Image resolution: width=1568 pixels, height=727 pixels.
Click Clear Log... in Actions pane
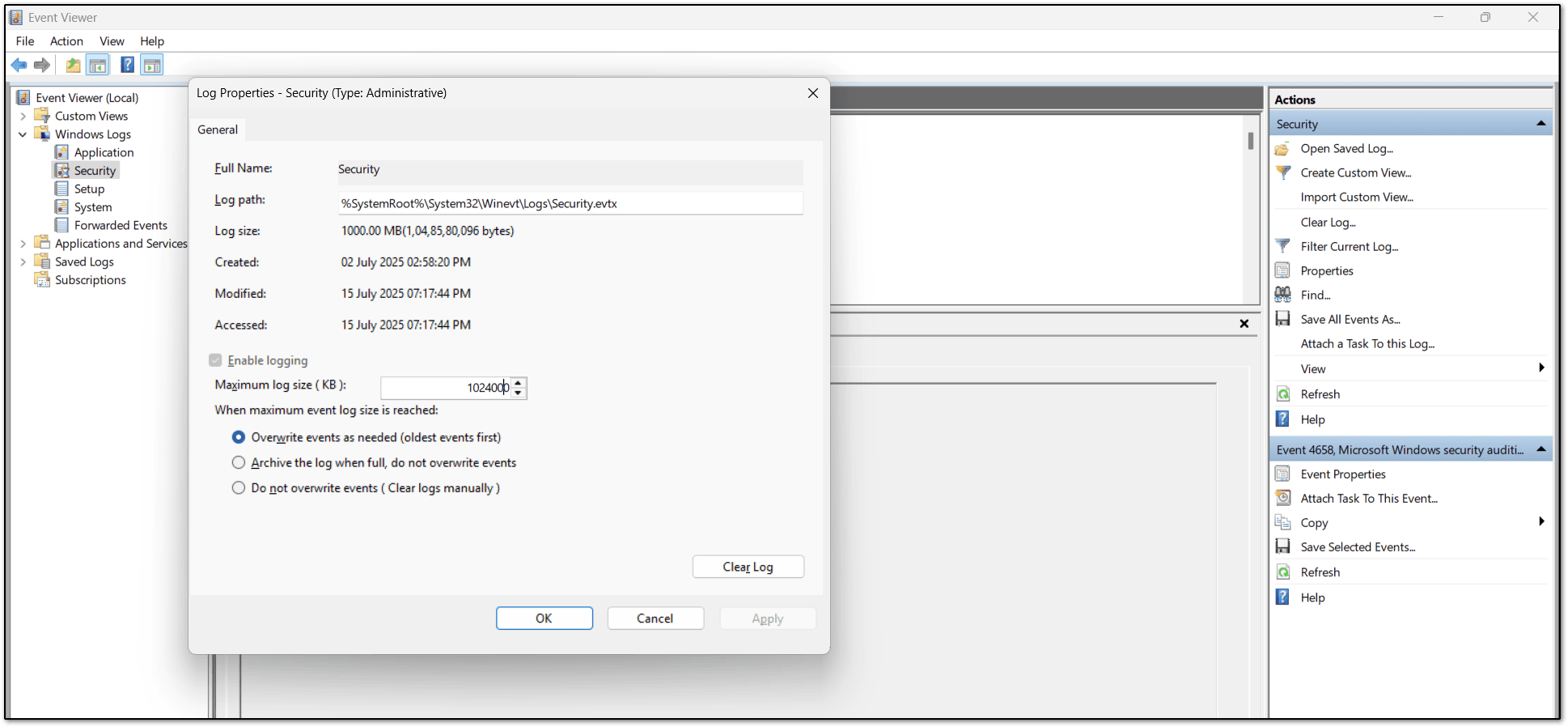(x=1329, y=223)
